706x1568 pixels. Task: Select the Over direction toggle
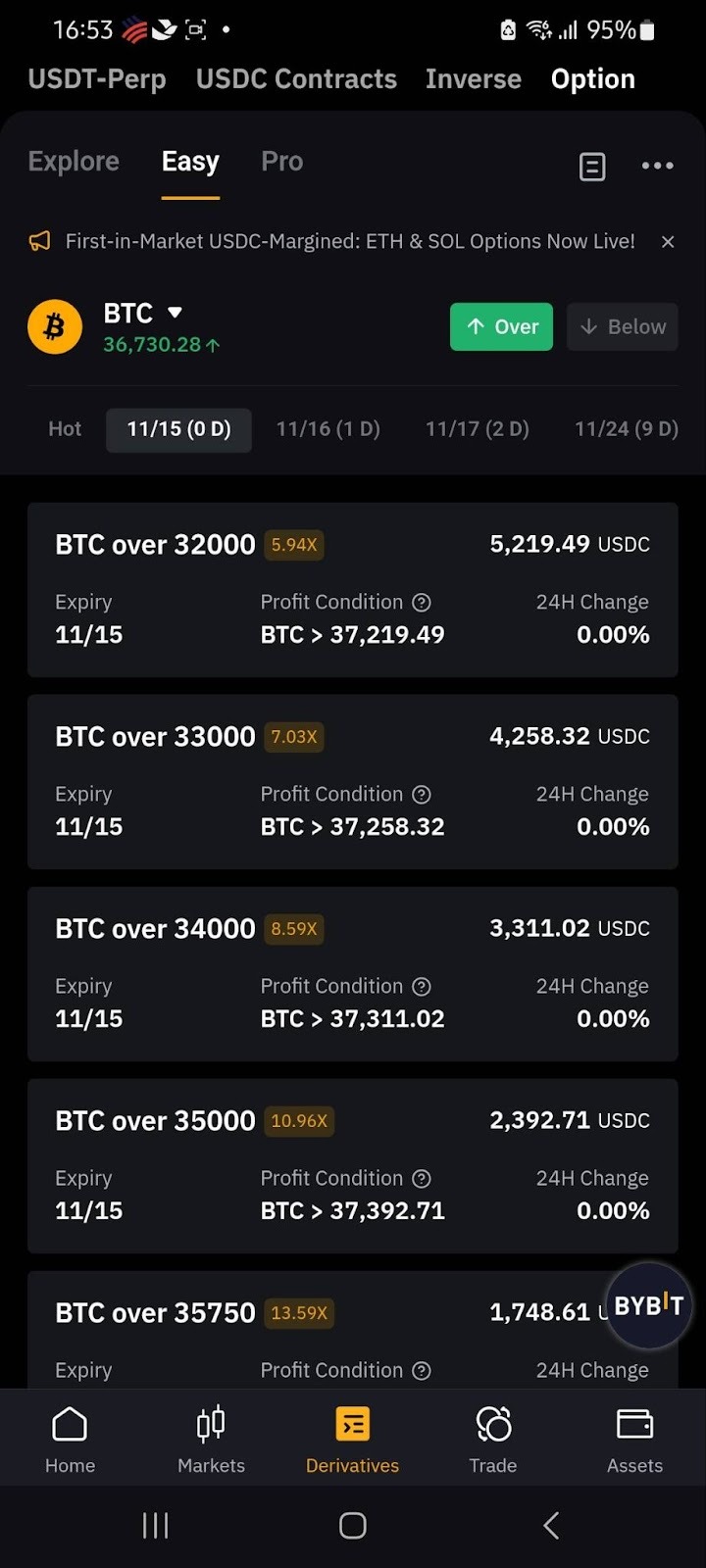501,326
